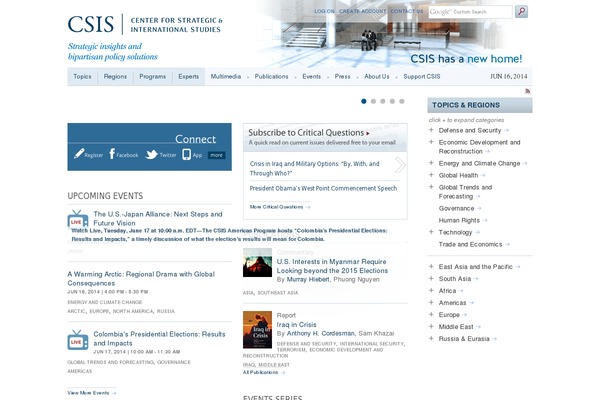Expand the Russia & Eurasia region
This screenshot has width=600, height=400.
pyautogui.click(x=431, y=338)
